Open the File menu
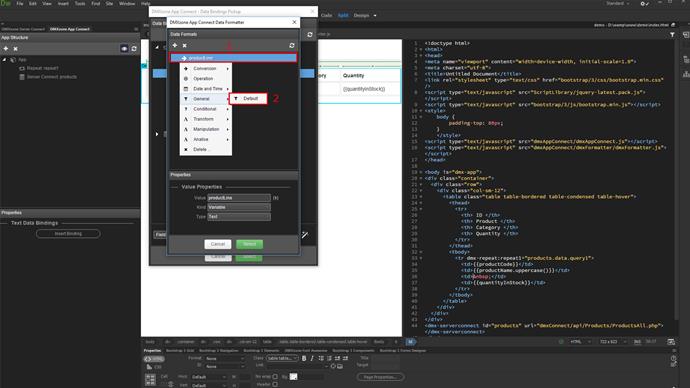 [x=20, y=4]
